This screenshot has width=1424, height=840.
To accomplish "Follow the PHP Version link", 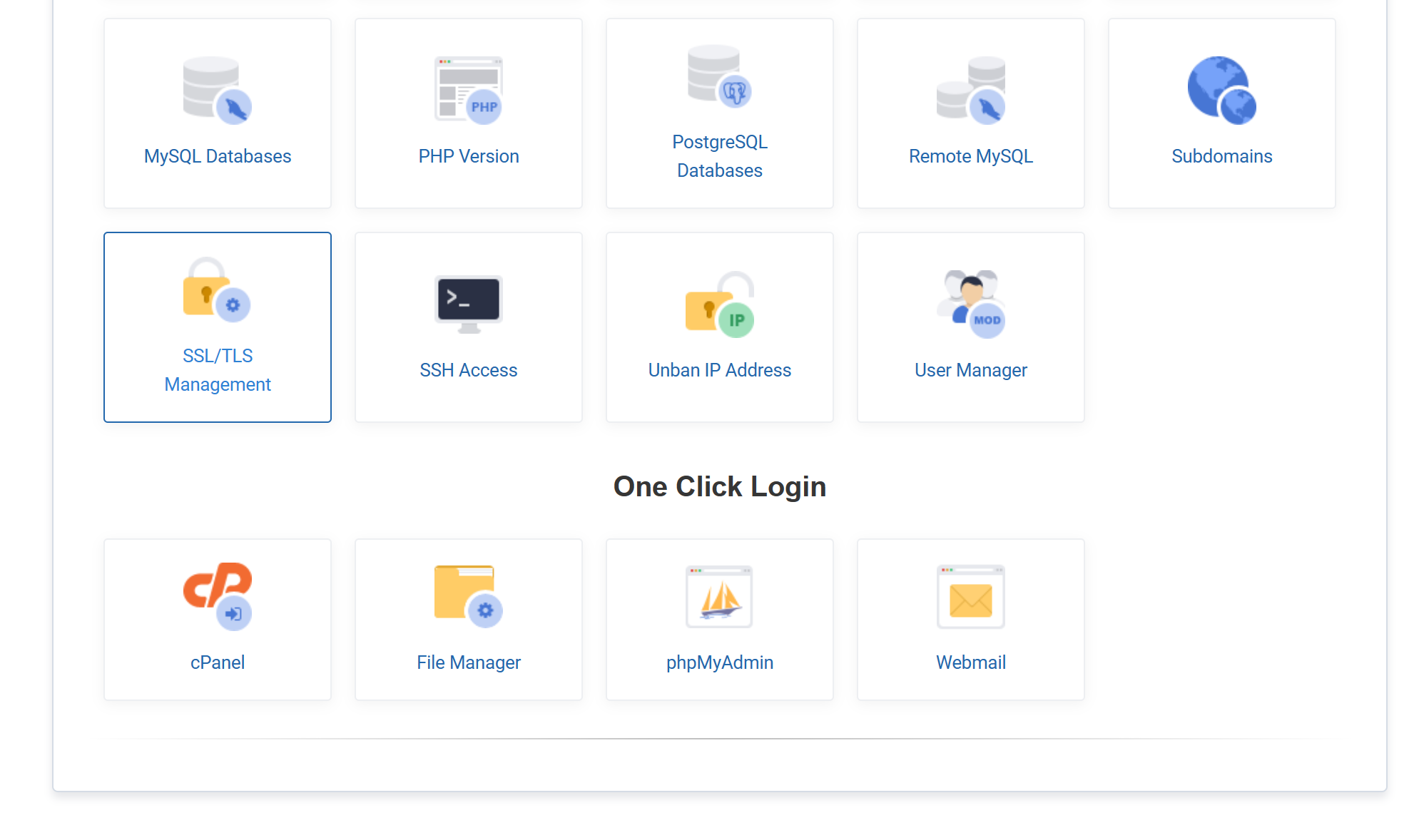I will coord(469,156).
